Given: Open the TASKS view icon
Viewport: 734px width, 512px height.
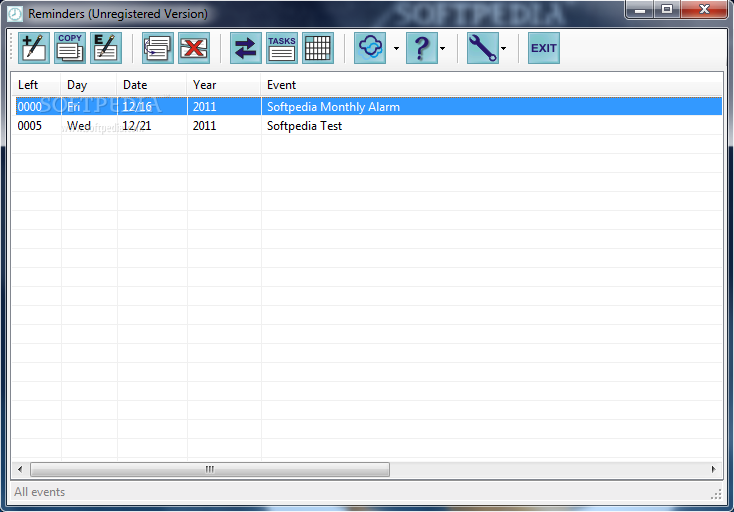Looking at the screenshot, I should (x=282, y=48).
